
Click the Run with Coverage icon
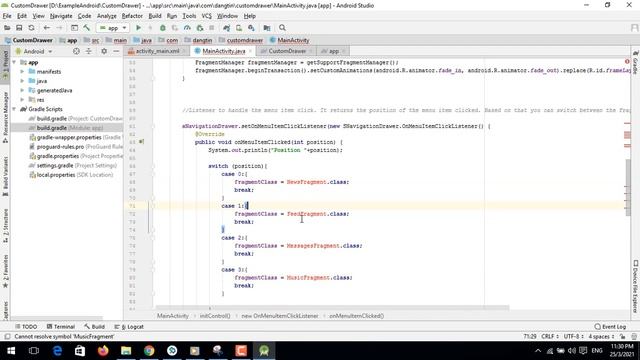pos(175,28)
